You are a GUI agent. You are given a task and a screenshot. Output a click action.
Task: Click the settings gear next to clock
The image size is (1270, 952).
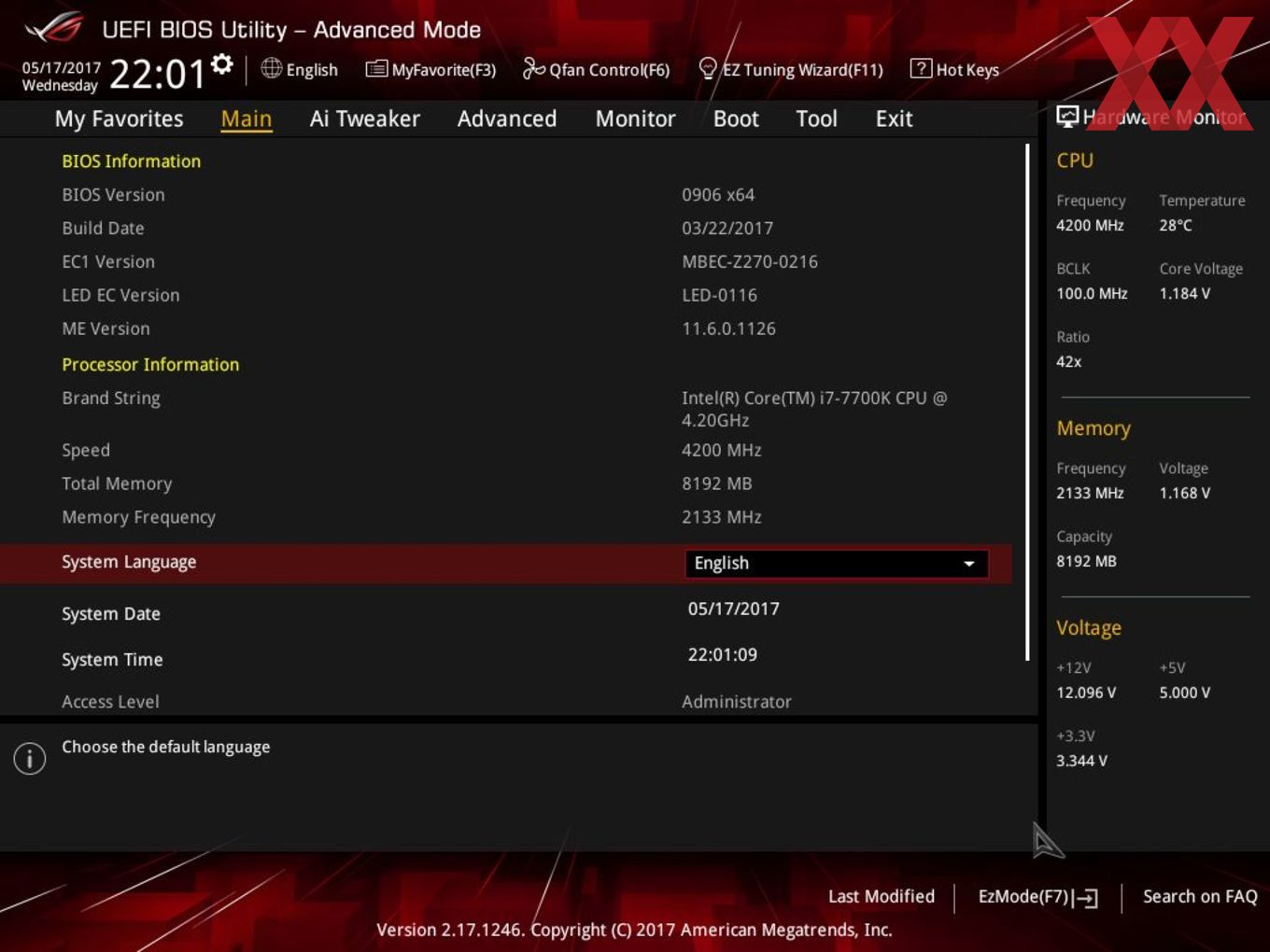pyautogui.click(x=222, y=63)
